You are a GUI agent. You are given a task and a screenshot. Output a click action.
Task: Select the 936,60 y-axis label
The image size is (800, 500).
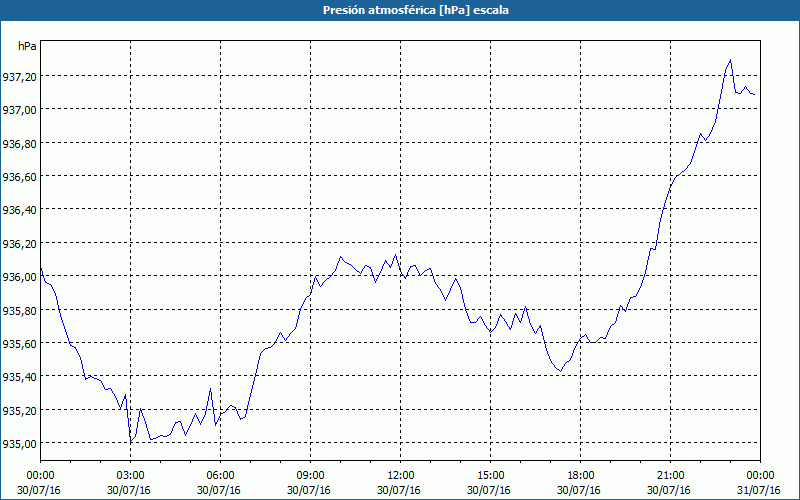[x=19, y=177]
